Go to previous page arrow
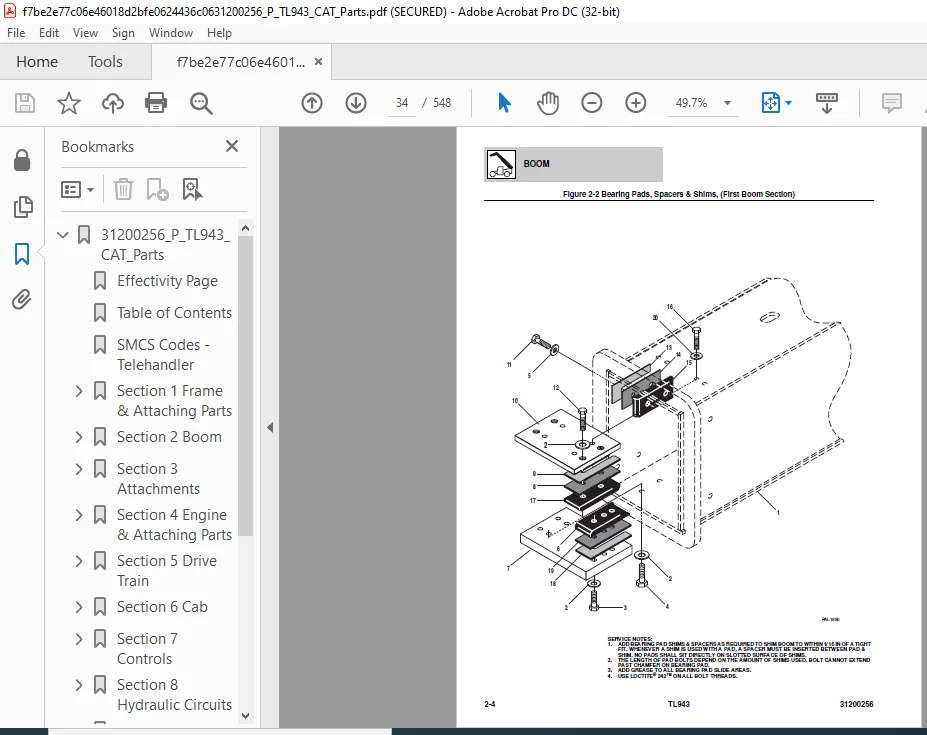 coord(312,103)
